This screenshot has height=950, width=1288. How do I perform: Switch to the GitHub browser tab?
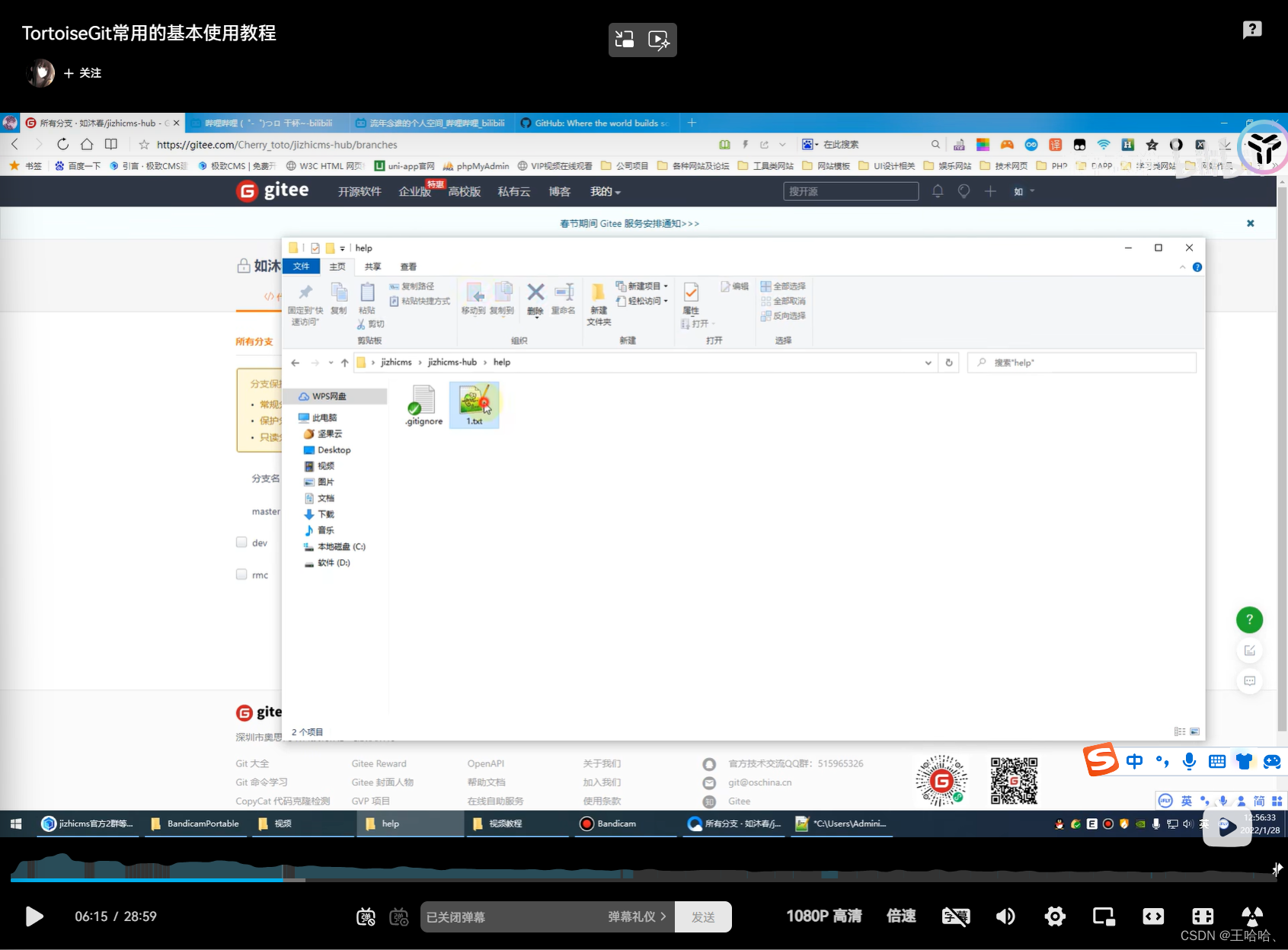(595, 123)
